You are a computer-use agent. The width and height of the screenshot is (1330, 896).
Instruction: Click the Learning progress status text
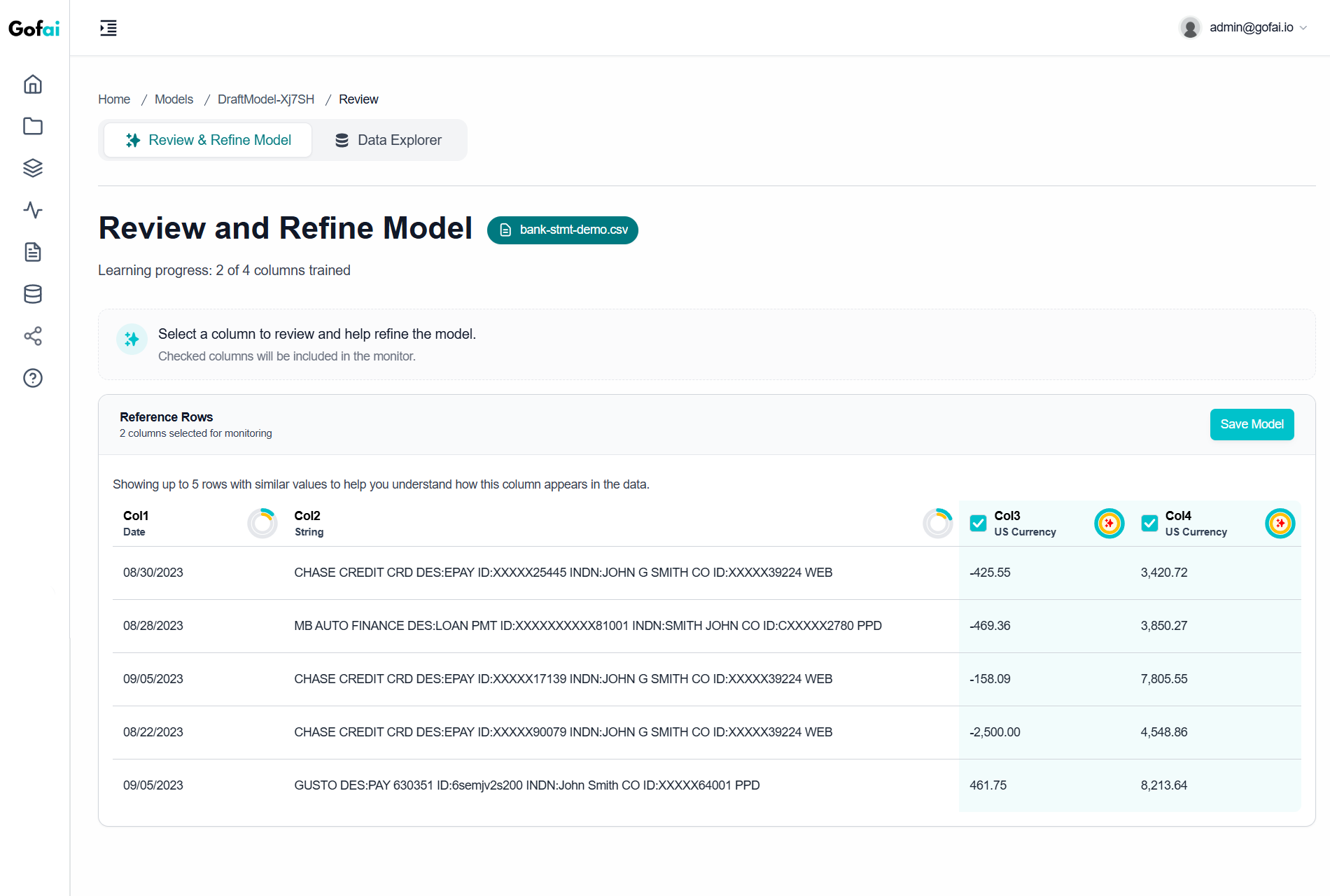224,270
